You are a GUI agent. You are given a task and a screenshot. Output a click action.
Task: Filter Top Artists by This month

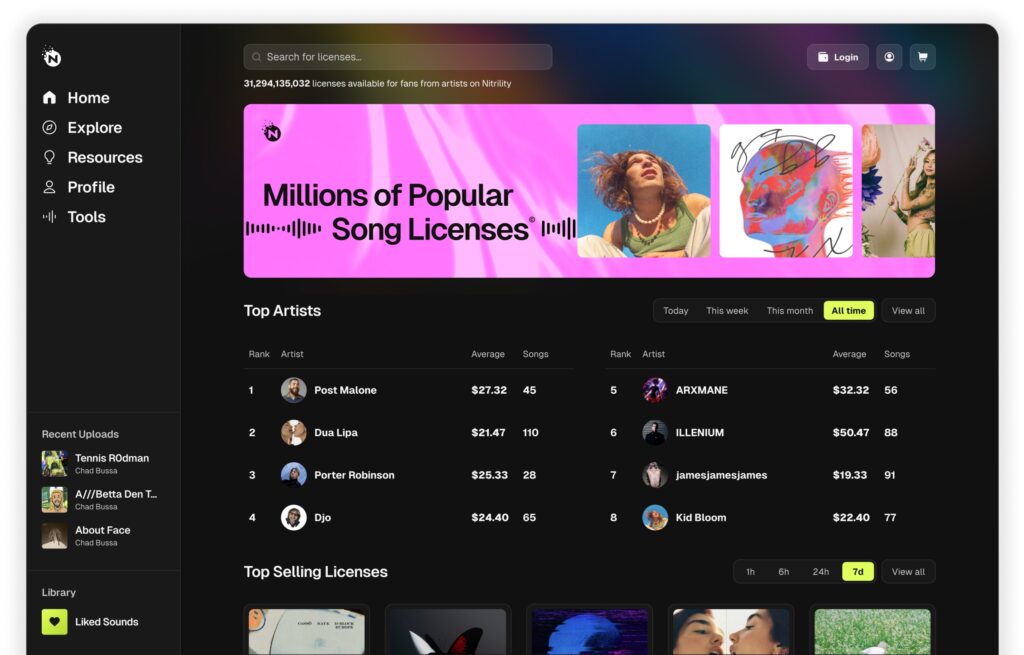coord(790,311)
